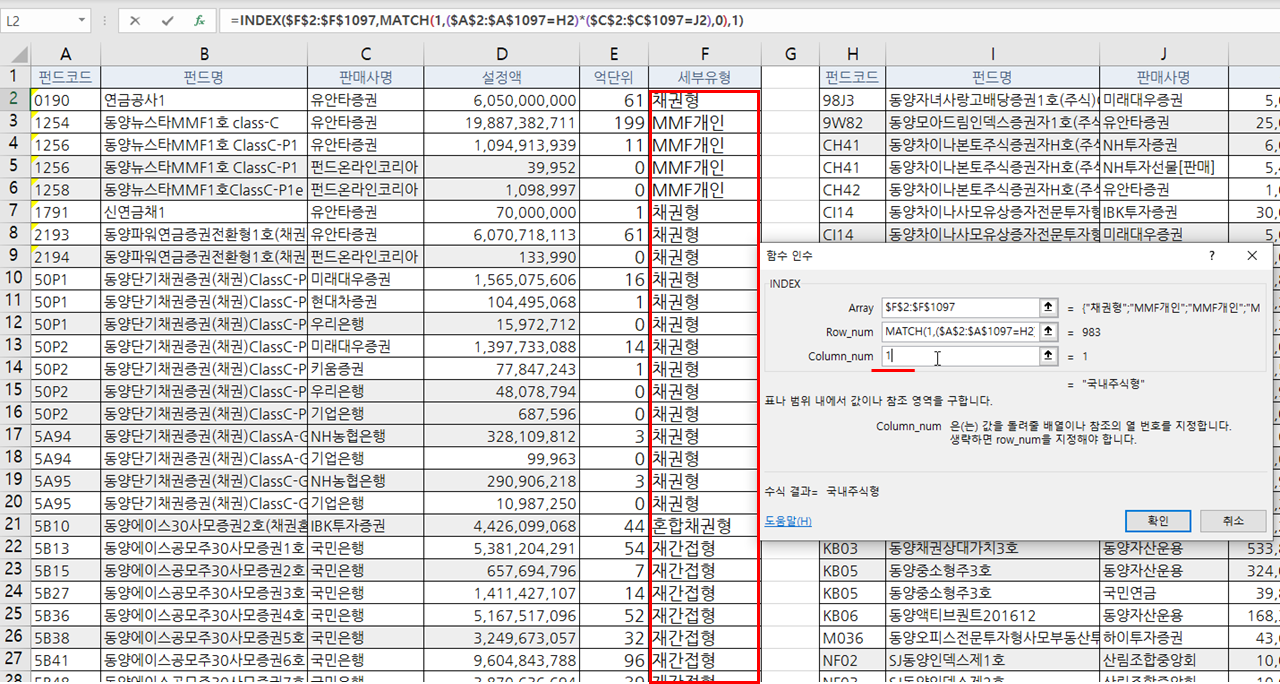Click Row_num range selector icon

(1048, 331)
